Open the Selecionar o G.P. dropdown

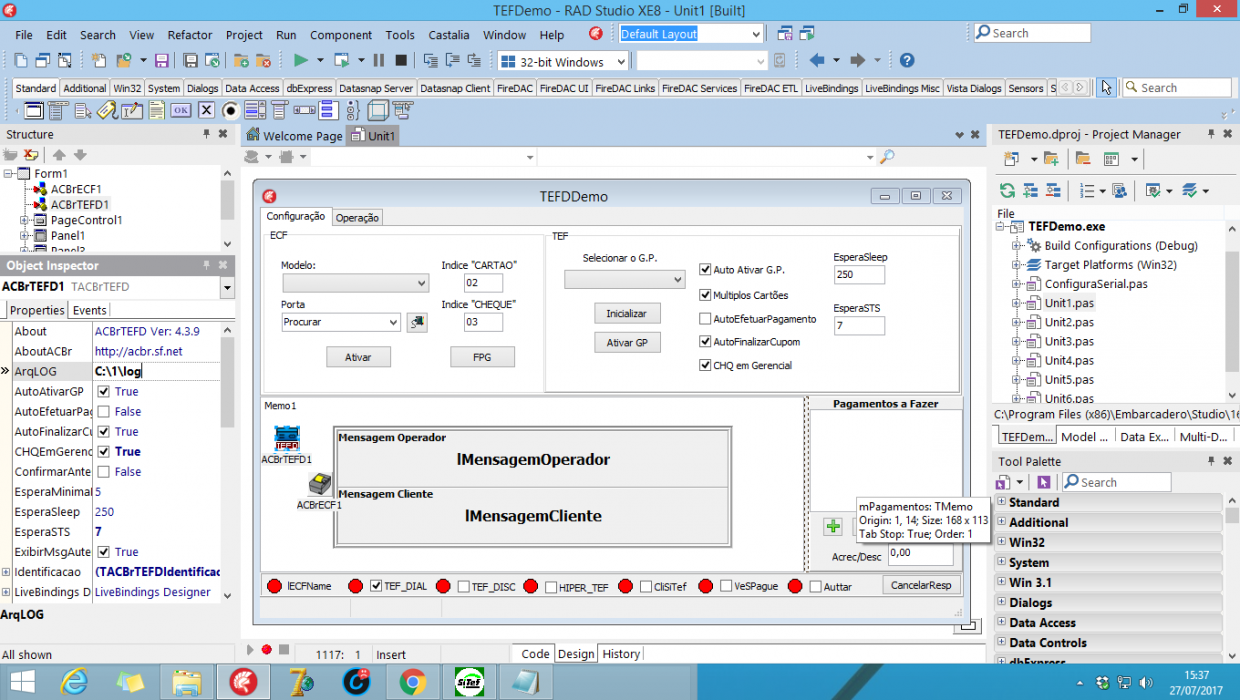(677, 280)
